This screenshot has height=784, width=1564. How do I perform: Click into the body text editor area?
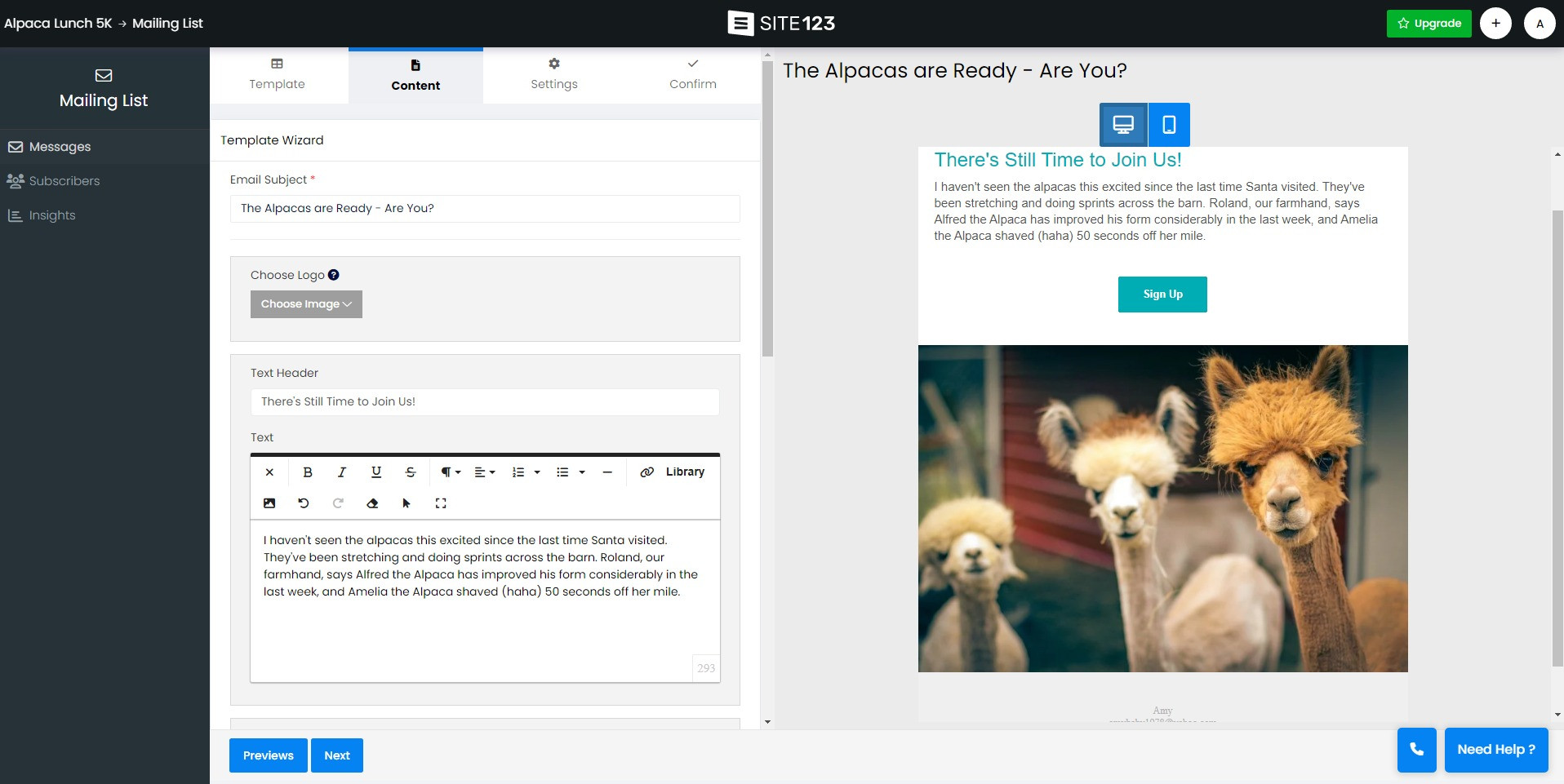pos(485,601)
